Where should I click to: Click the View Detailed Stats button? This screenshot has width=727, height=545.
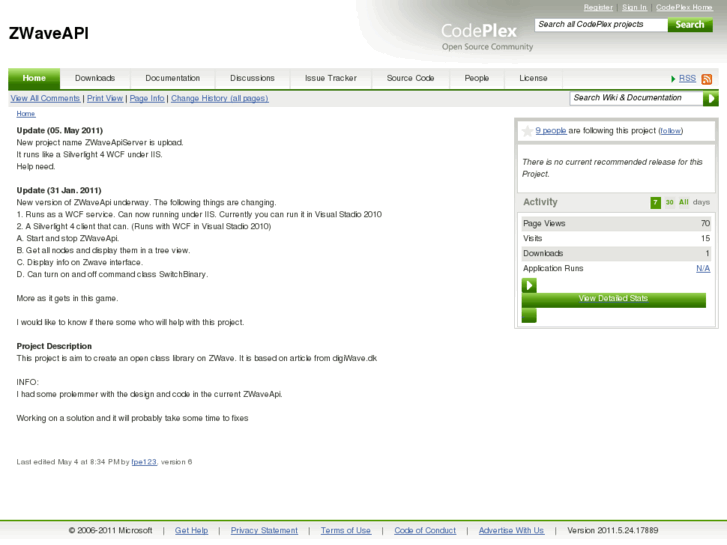[x=613, y=300]
